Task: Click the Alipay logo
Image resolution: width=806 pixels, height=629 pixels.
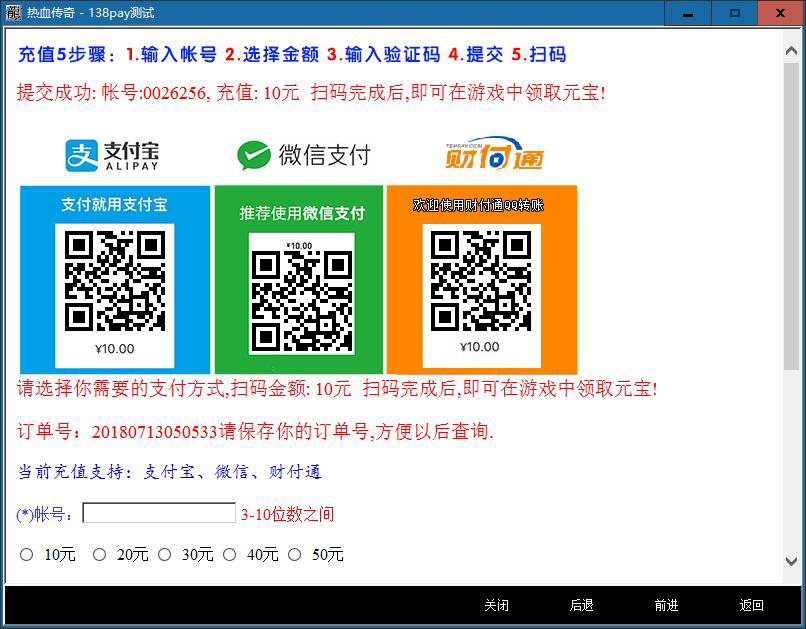Action: pos(112,156)
